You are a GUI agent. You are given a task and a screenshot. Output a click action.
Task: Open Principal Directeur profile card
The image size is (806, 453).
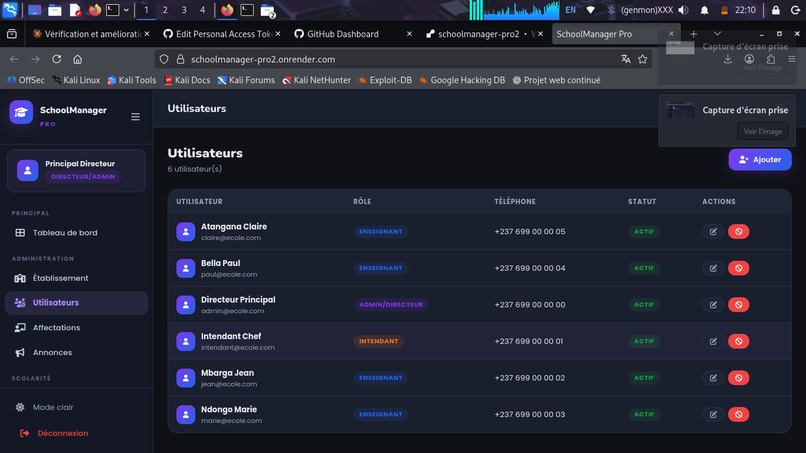point(76,170)
